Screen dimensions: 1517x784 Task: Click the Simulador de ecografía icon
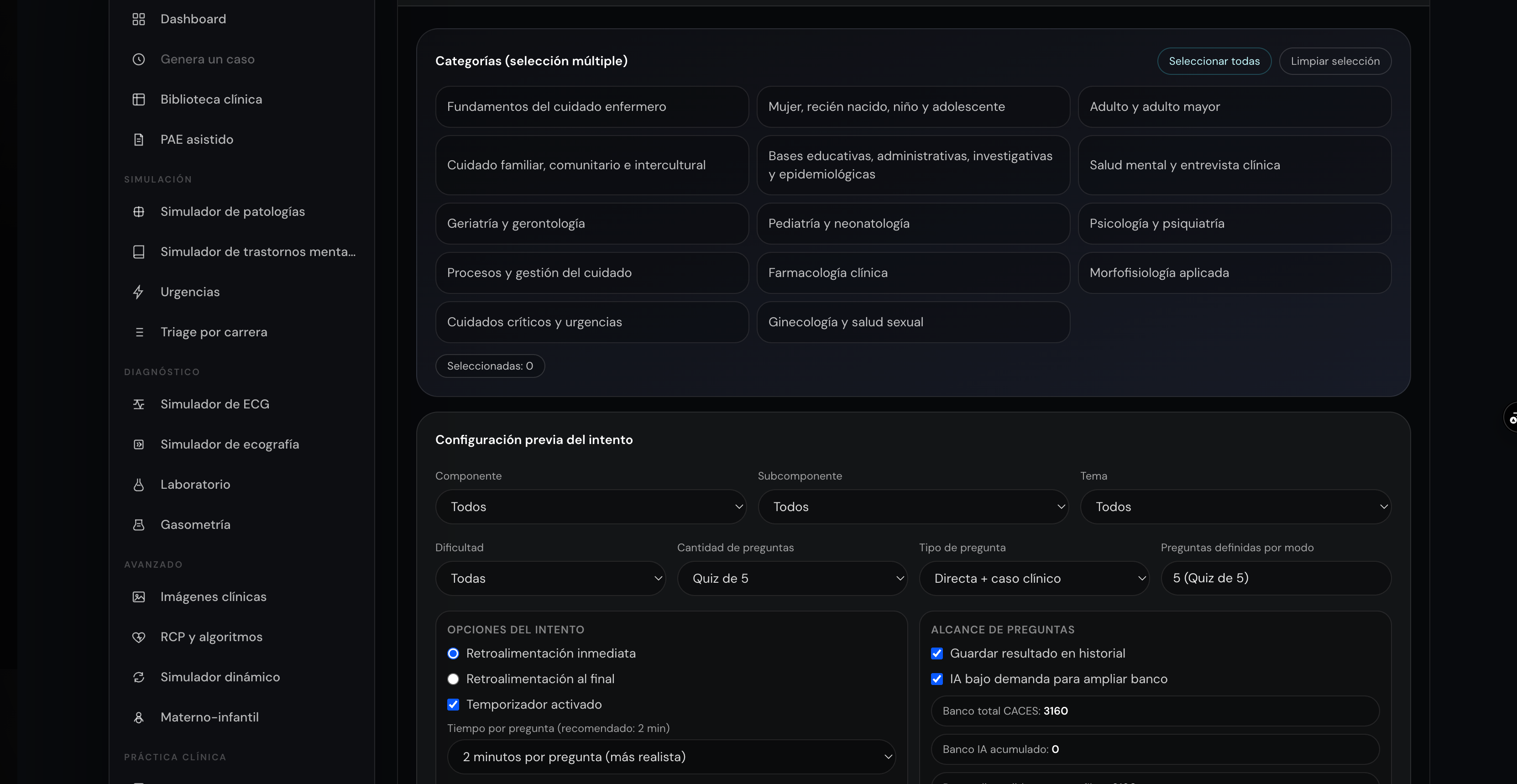(x=138, y=445)
